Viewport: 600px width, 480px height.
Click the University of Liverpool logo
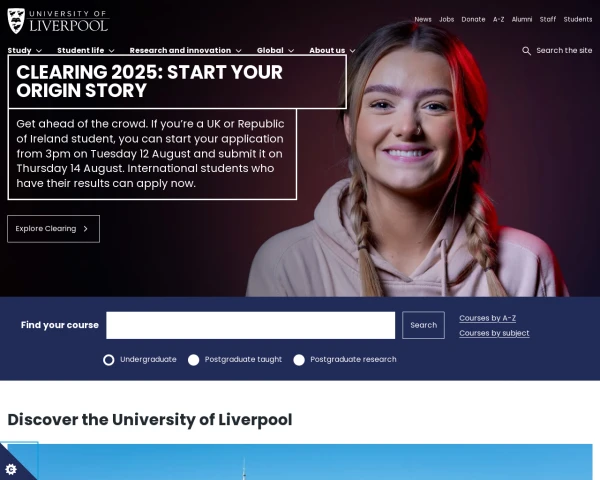58,21
